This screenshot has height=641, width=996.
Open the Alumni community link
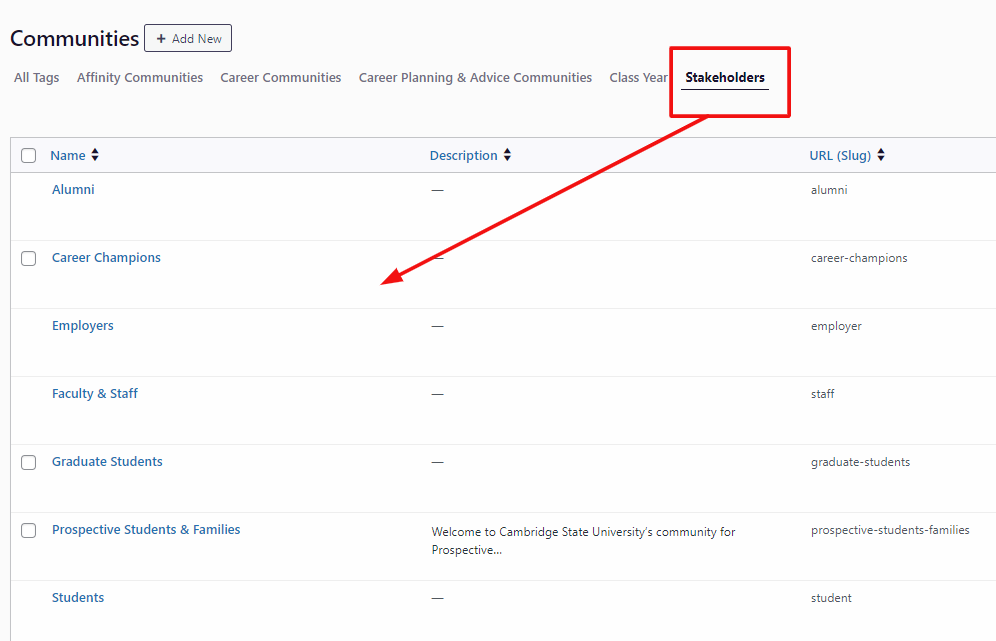tap(73, 189)
